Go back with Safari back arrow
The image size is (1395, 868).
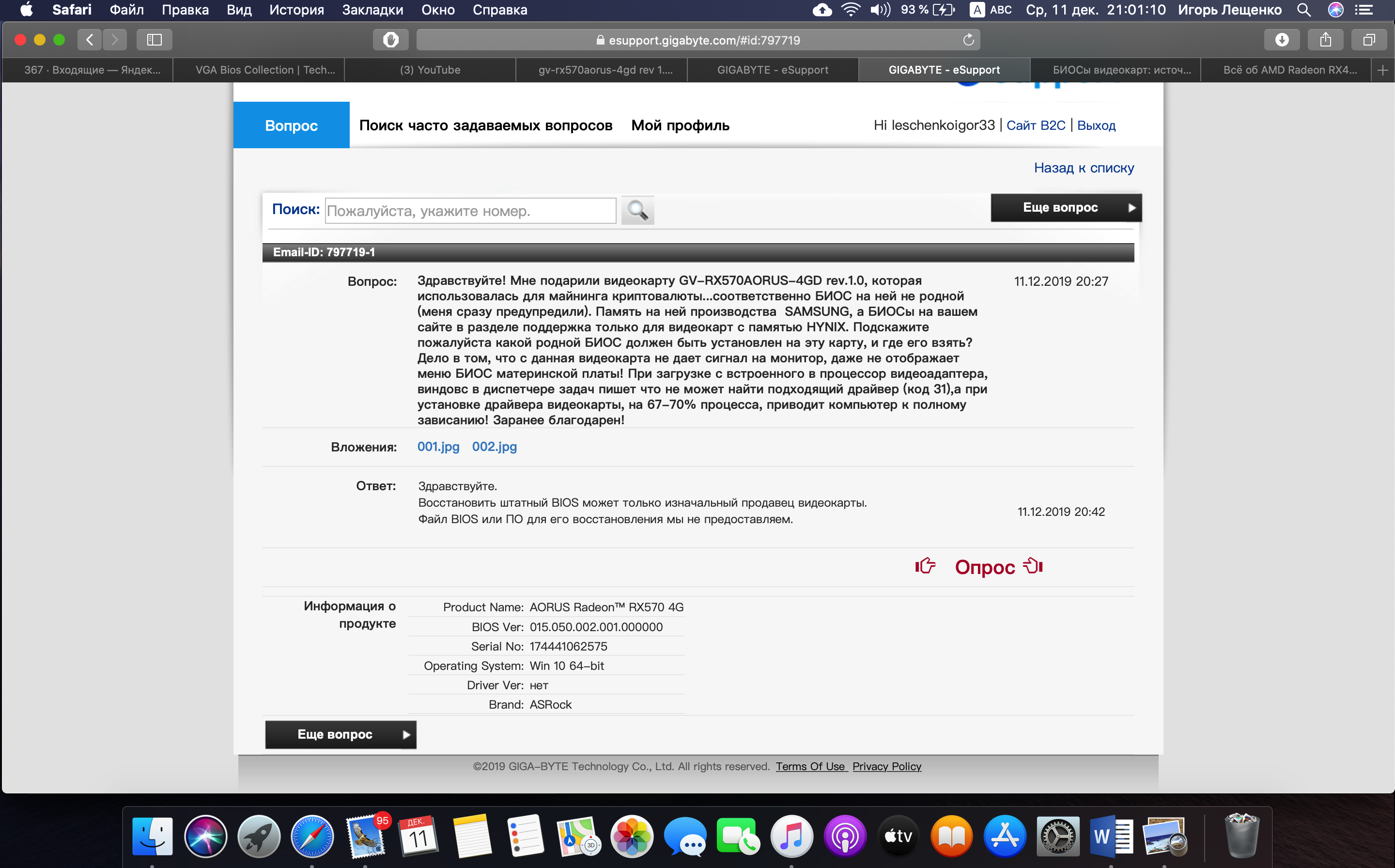tap(90, 40)
